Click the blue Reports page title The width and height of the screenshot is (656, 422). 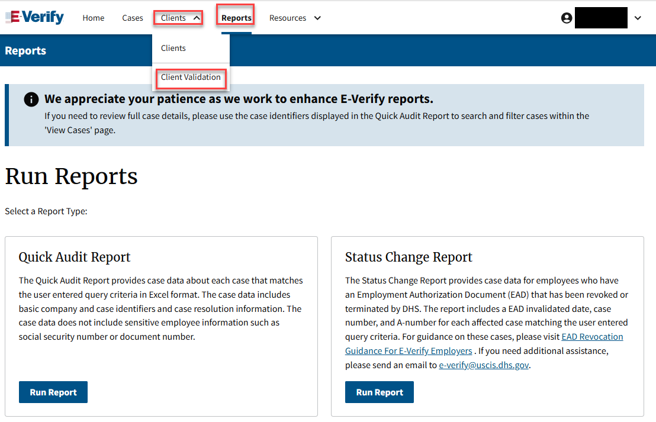point(26,51)
